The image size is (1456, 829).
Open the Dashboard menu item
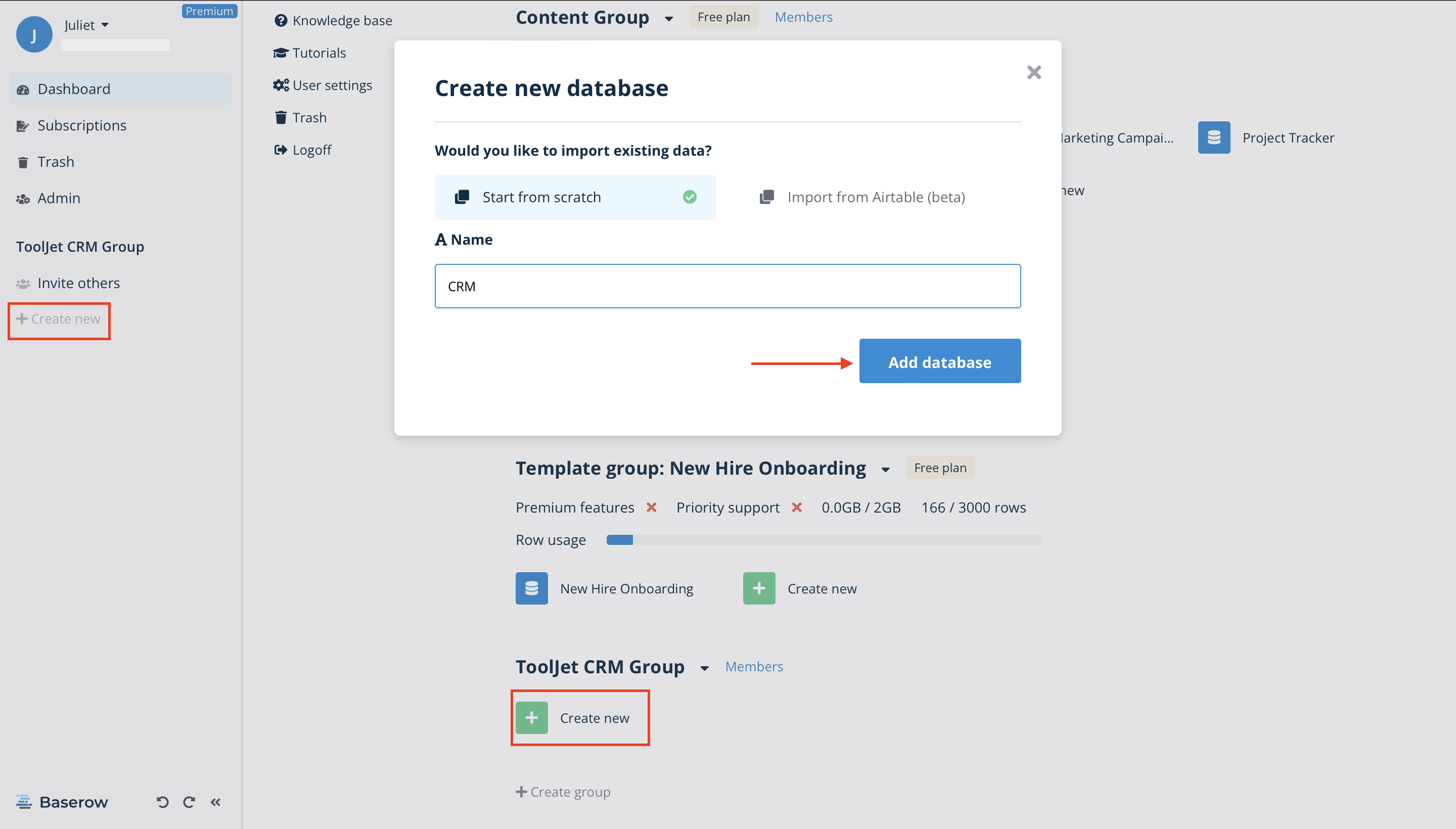coord(74,89)
